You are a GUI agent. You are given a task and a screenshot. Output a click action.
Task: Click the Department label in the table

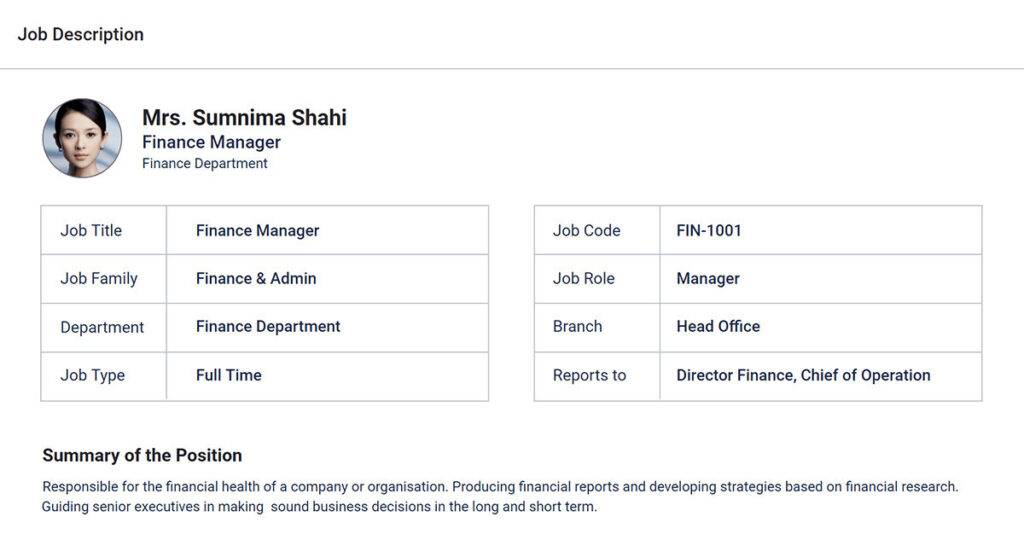[102, 327]
